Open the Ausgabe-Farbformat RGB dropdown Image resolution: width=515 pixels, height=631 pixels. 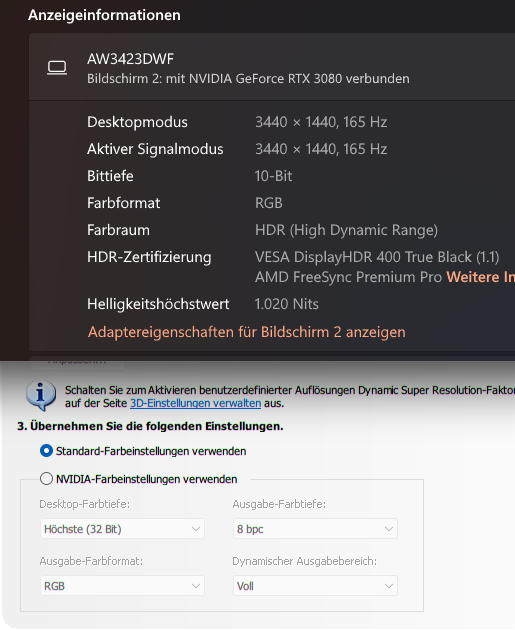(x=122, y=586)
